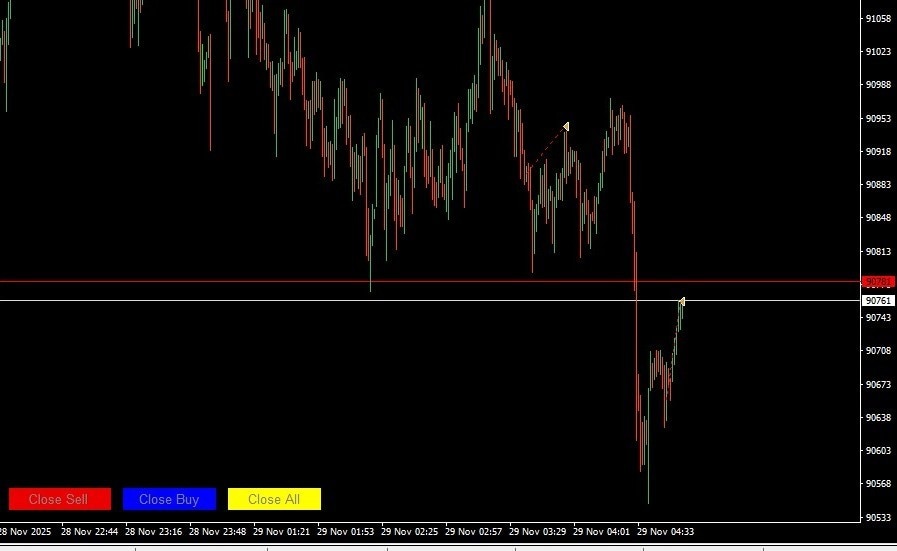This screenshot has width=897, height=551.
Task: Click the 91023 price scale value
Action: point(878,51)
